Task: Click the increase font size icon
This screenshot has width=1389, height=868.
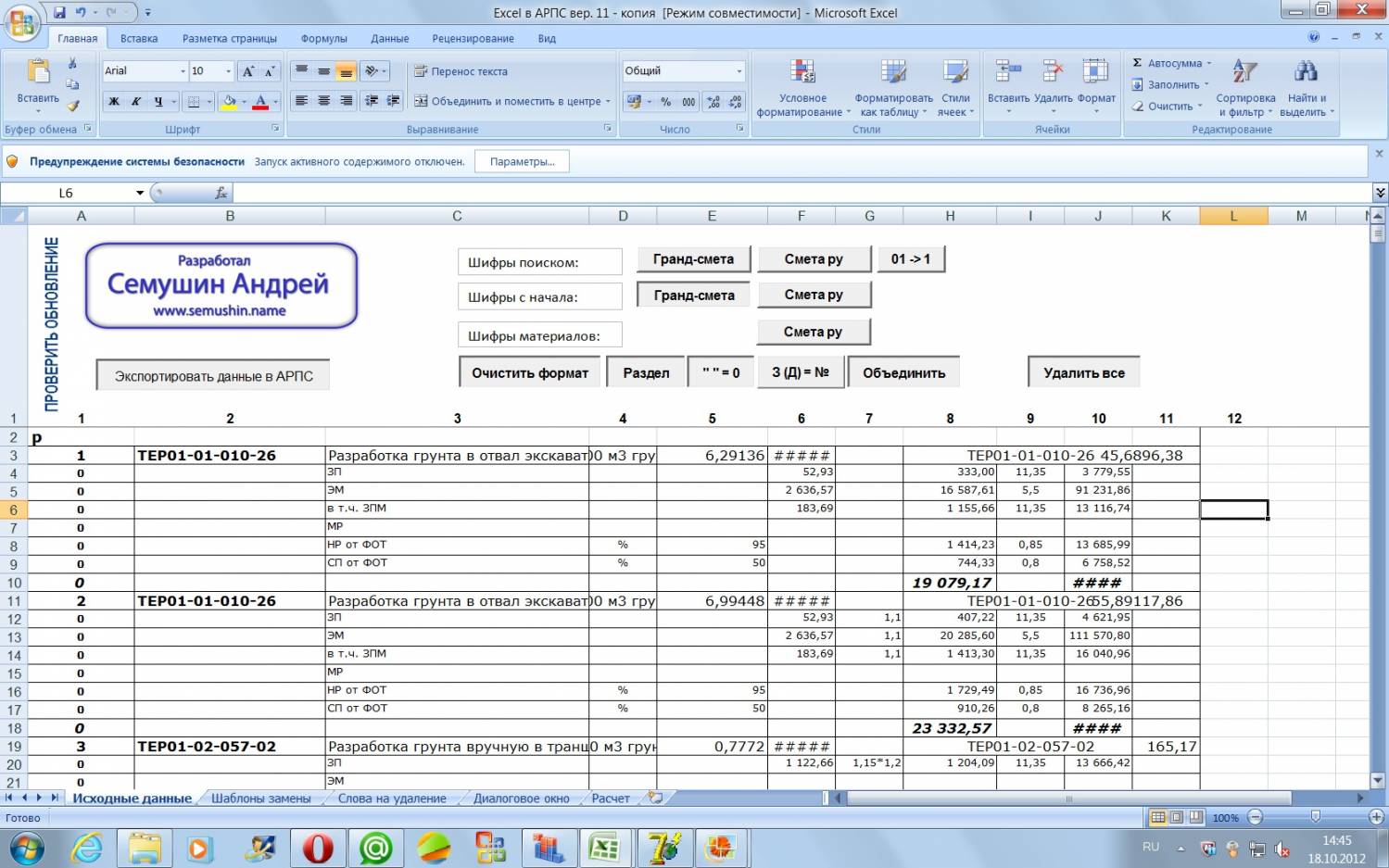Action: click(248, 71)
